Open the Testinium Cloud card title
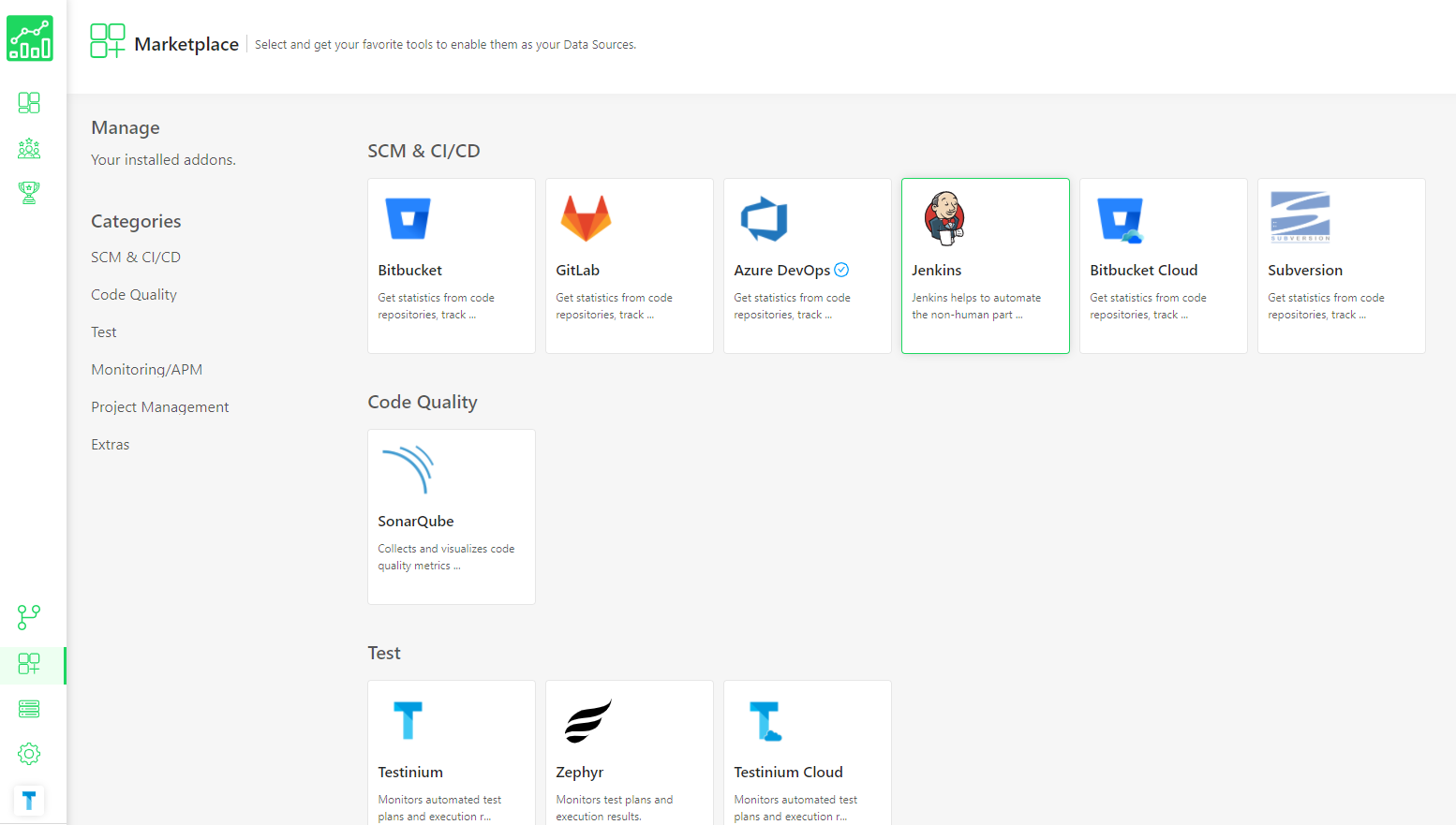 pos(789,772)
